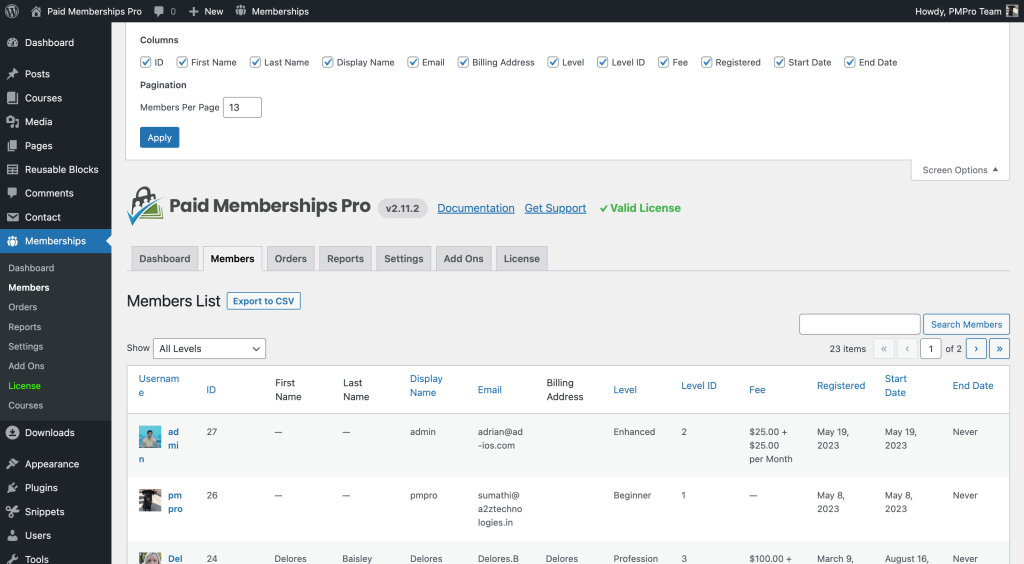Click the Posts pin icon
Image resolution: width=1024 pixels, height=564 pixels.
click(x=12, y=74)
